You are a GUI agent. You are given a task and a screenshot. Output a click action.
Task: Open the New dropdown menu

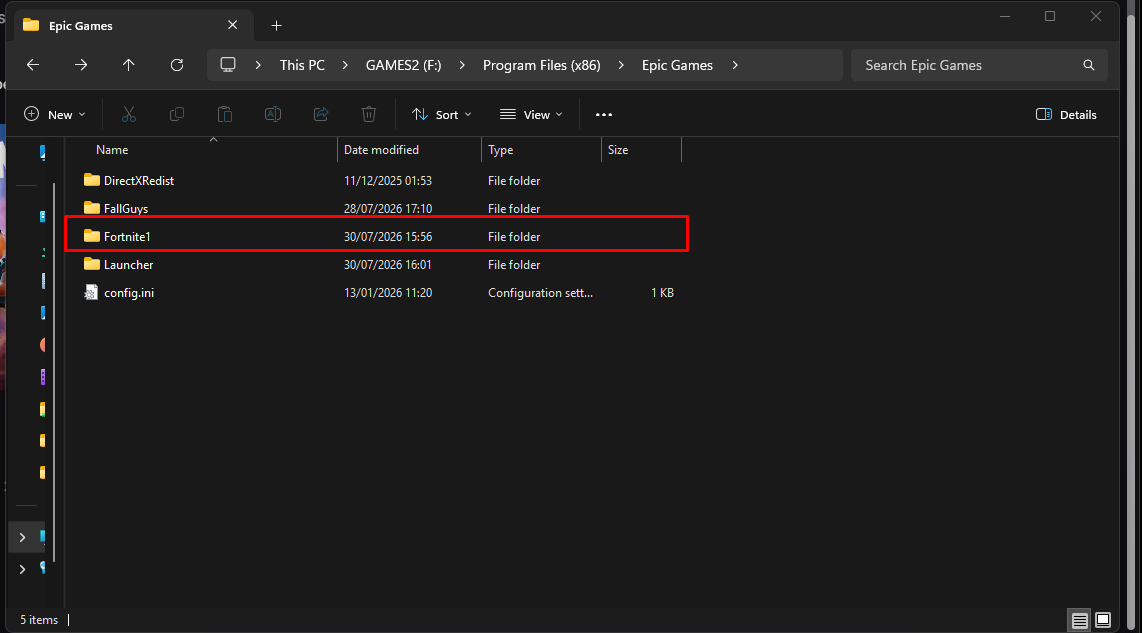pos(55,114)
